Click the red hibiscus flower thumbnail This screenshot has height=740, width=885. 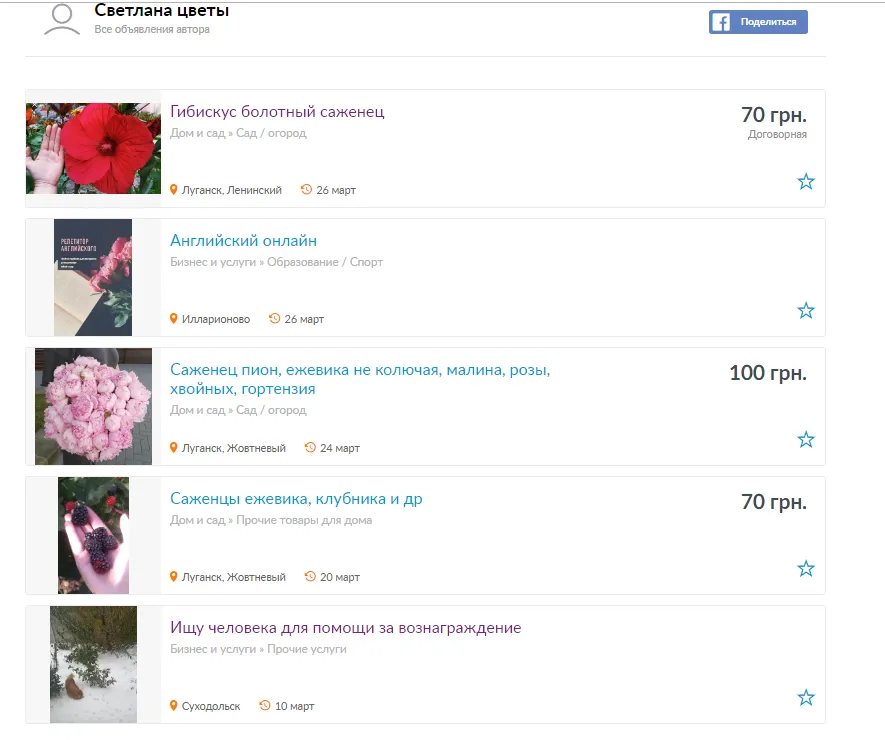pos(93,148)
